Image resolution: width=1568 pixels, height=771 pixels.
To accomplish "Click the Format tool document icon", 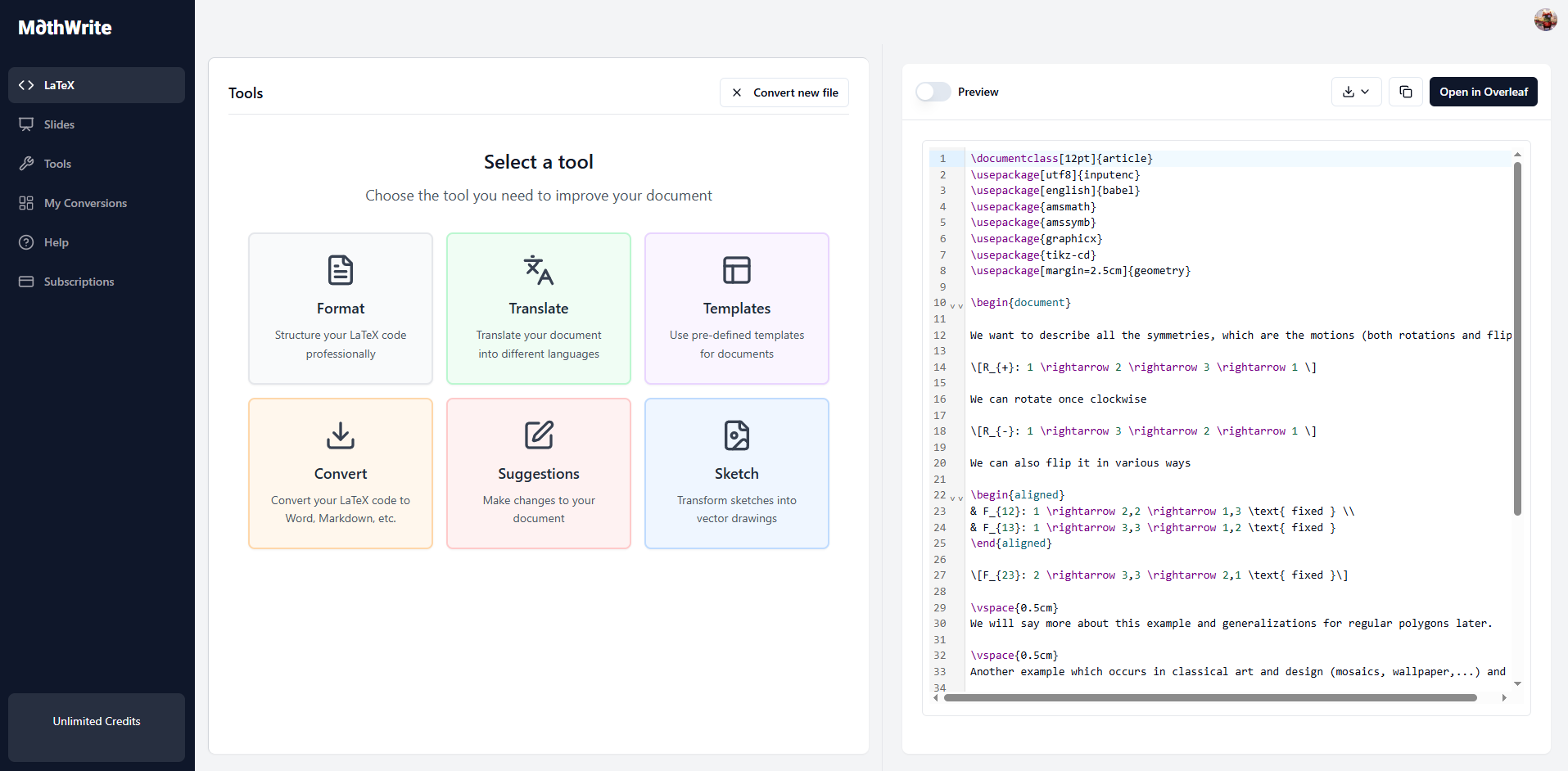I will point(341,270).
